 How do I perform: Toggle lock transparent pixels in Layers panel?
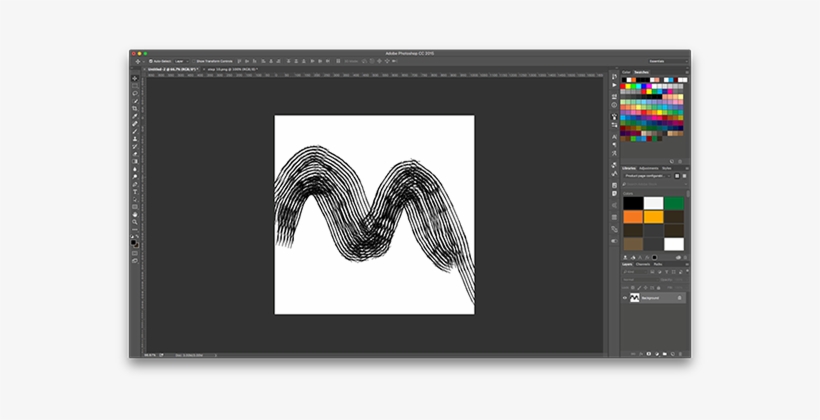(x=633, y=288)
